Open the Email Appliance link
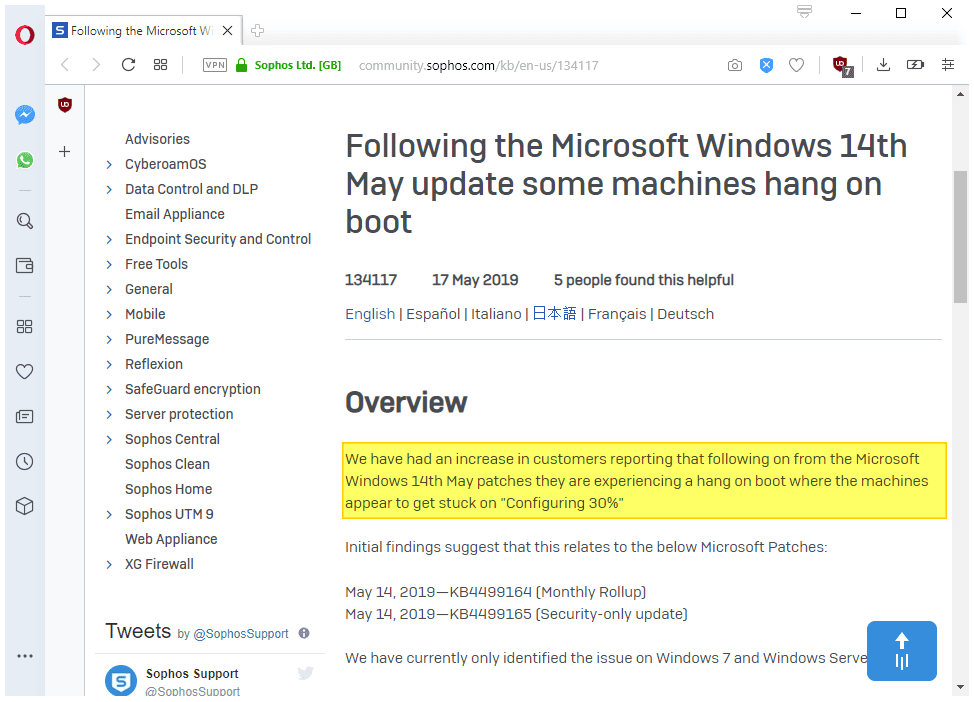Screen dimensions: 974x702 [175, 214]
